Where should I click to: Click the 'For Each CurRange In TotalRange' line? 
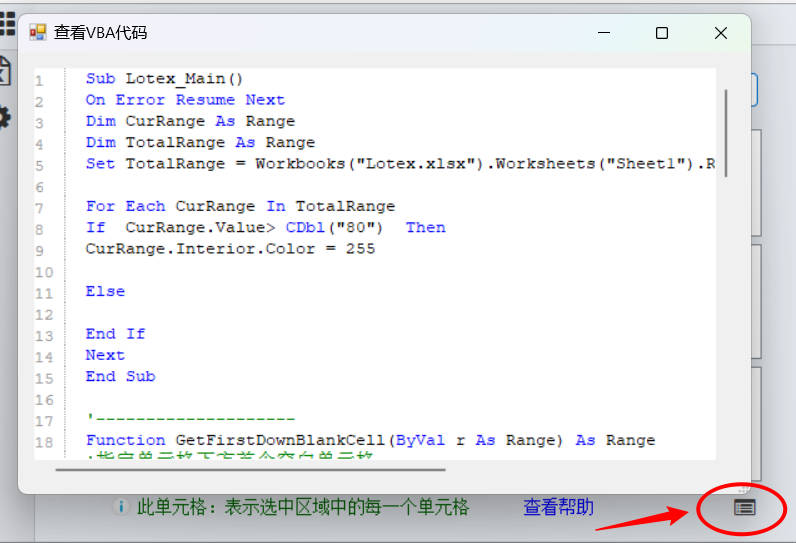click(240, 206)
